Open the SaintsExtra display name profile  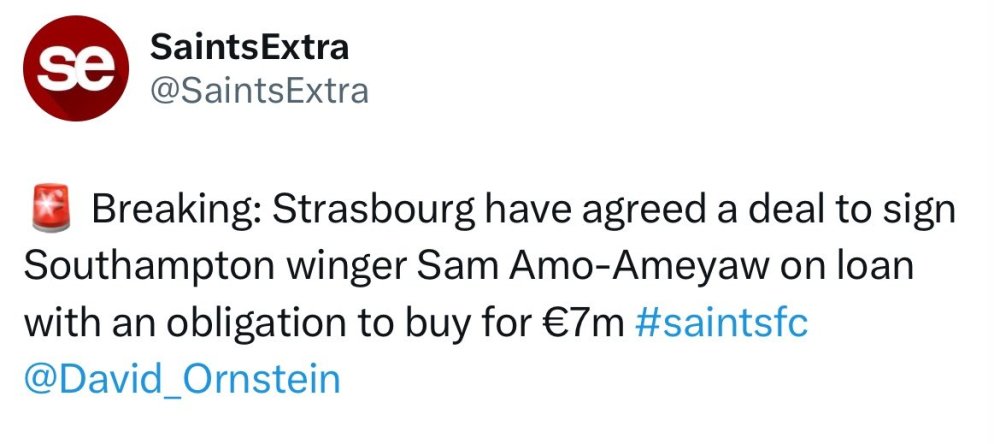tap(249, 46)
